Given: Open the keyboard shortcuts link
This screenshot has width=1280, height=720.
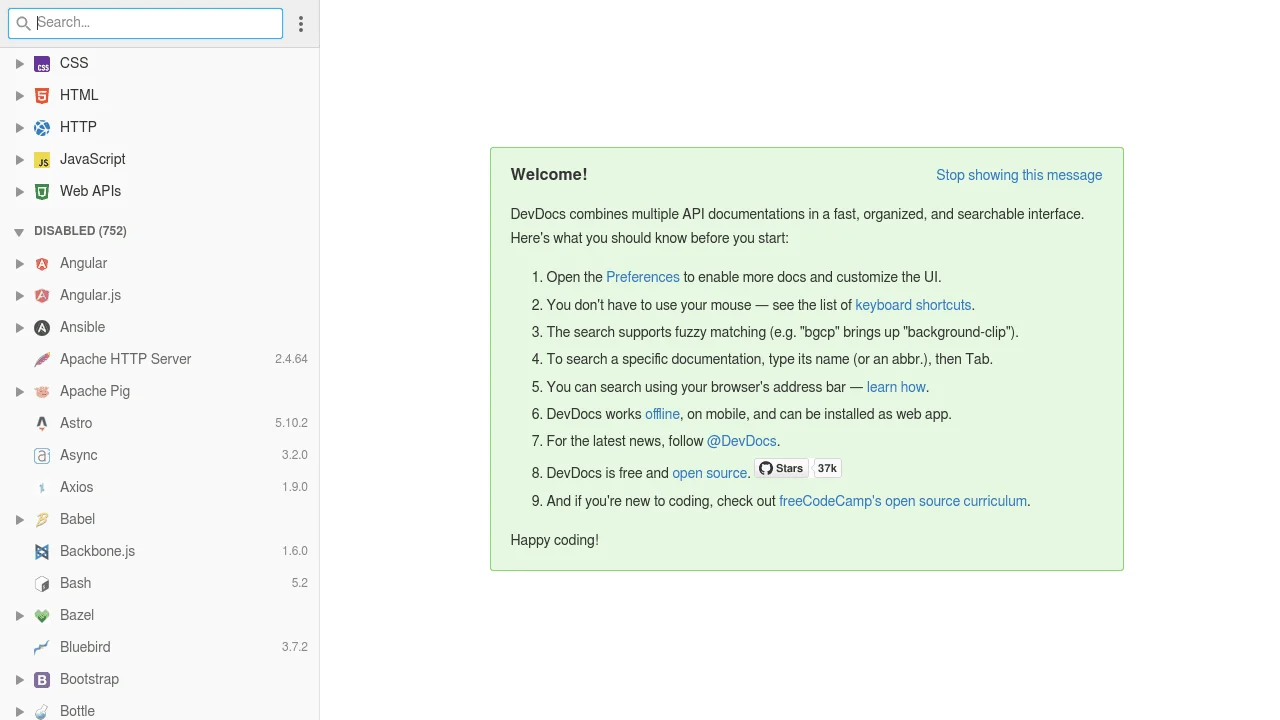Looking at the screenshot, I should point(912,305).
